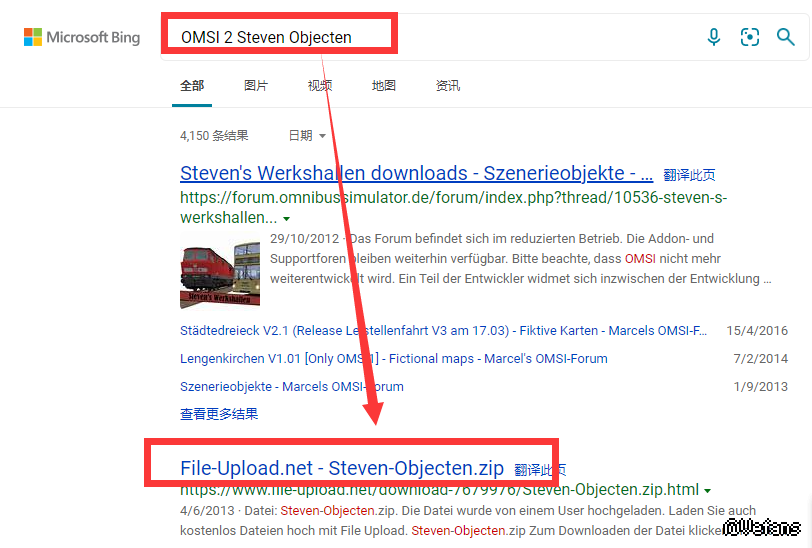
Task: Switch to the 地图 tab
Action: point(384,85)
